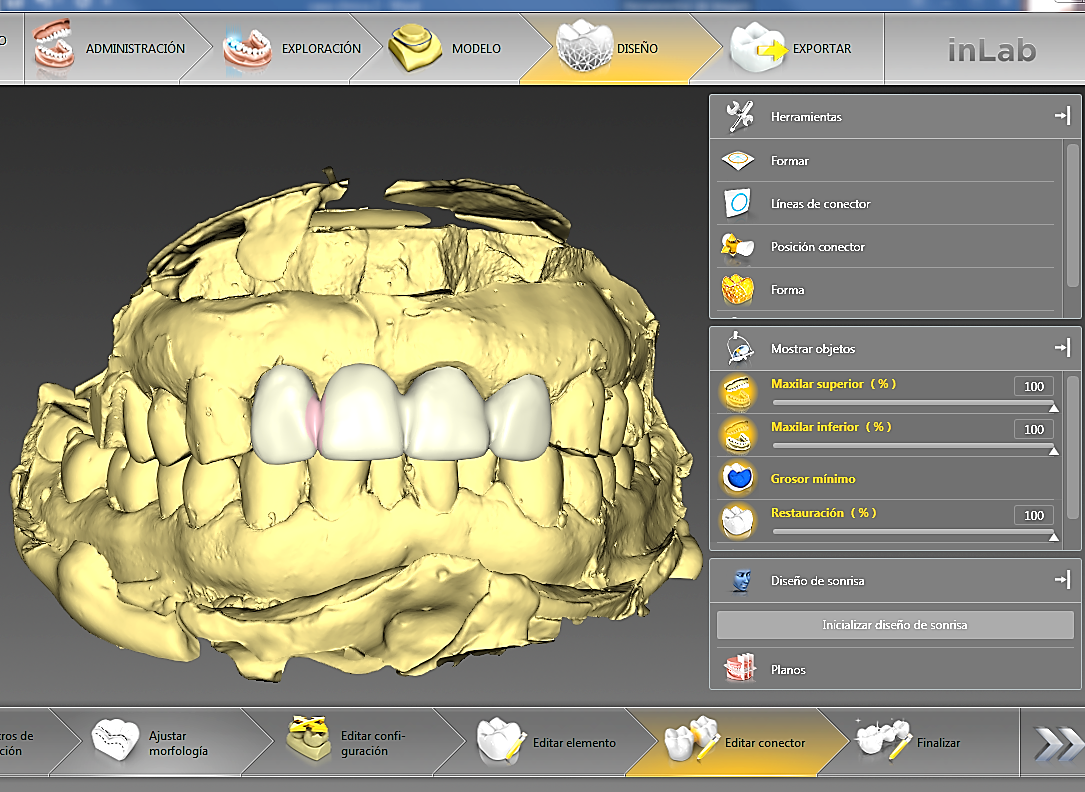Click the Herramientas wrench icon
The height and width of the screenshot is (792, 1085).
coord(740,116)
